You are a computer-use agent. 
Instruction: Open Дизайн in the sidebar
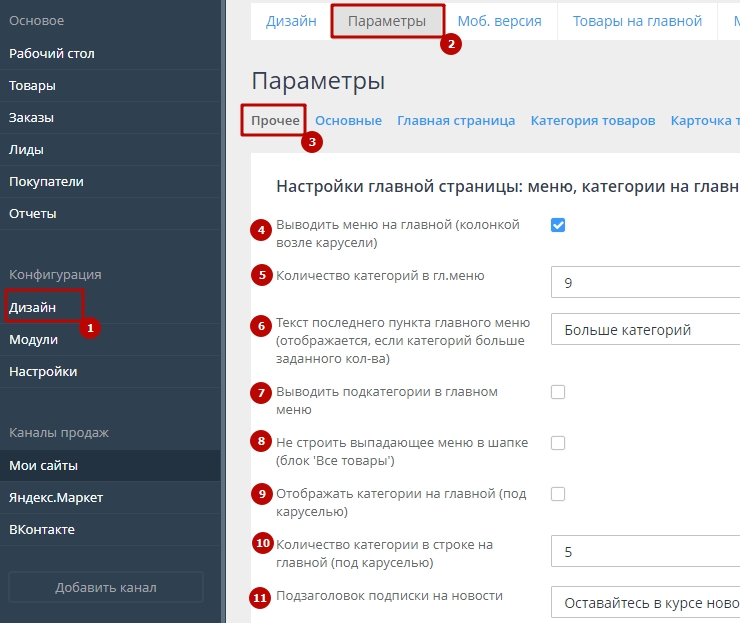tap(33, 307)
